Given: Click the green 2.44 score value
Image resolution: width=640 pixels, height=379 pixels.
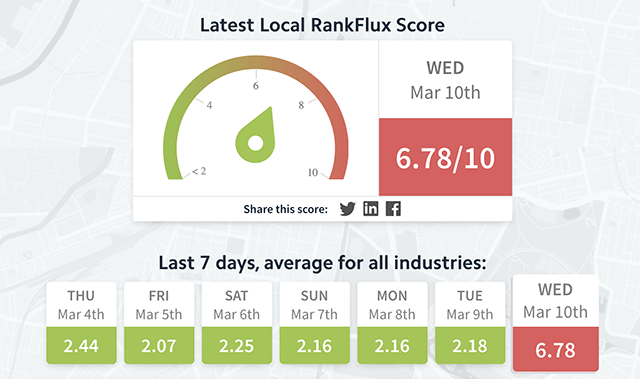Looking at the screenshot, I should [x=81, y=346].
